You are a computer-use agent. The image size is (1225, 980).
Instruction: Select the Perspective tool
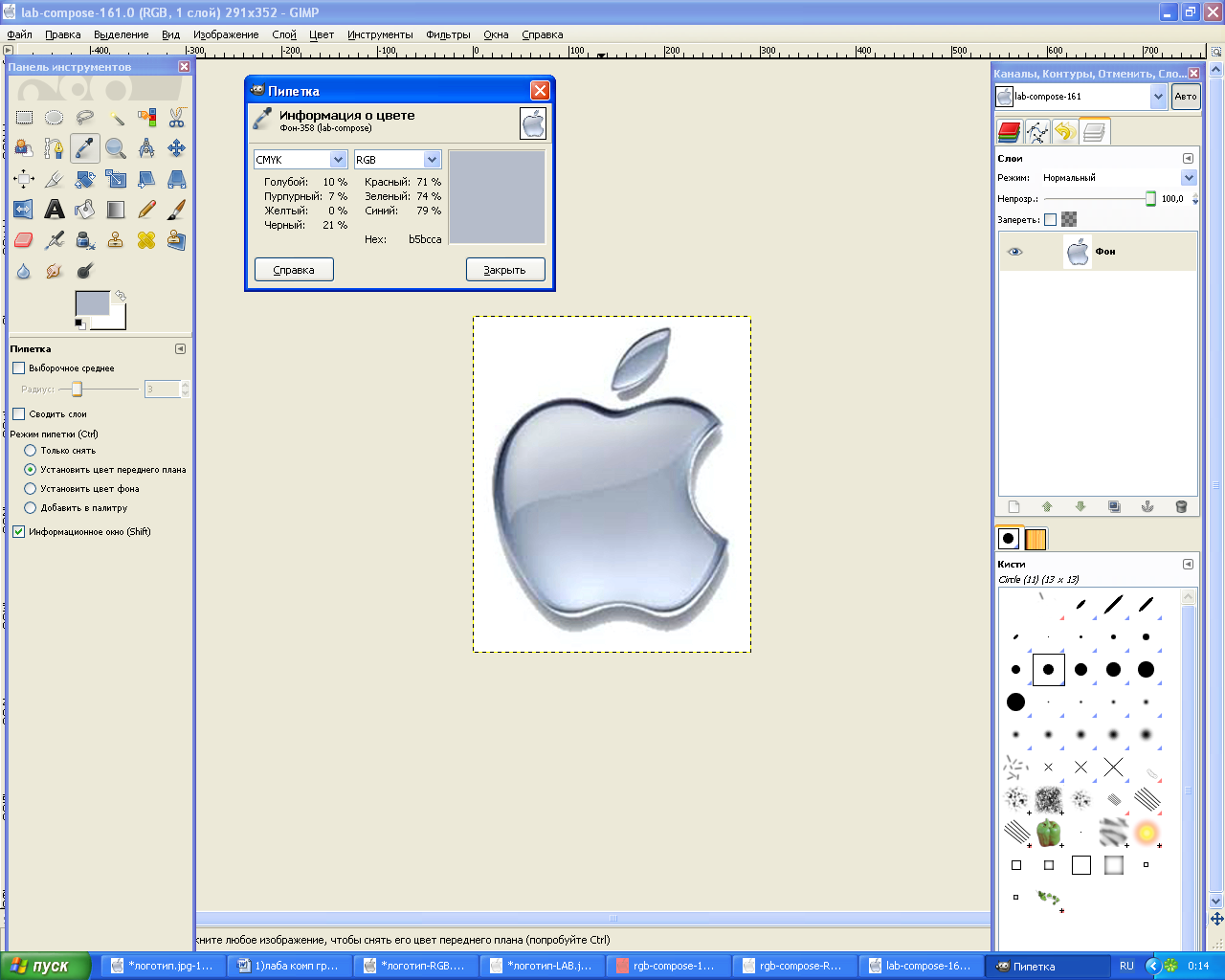click(x=177, y=179)
